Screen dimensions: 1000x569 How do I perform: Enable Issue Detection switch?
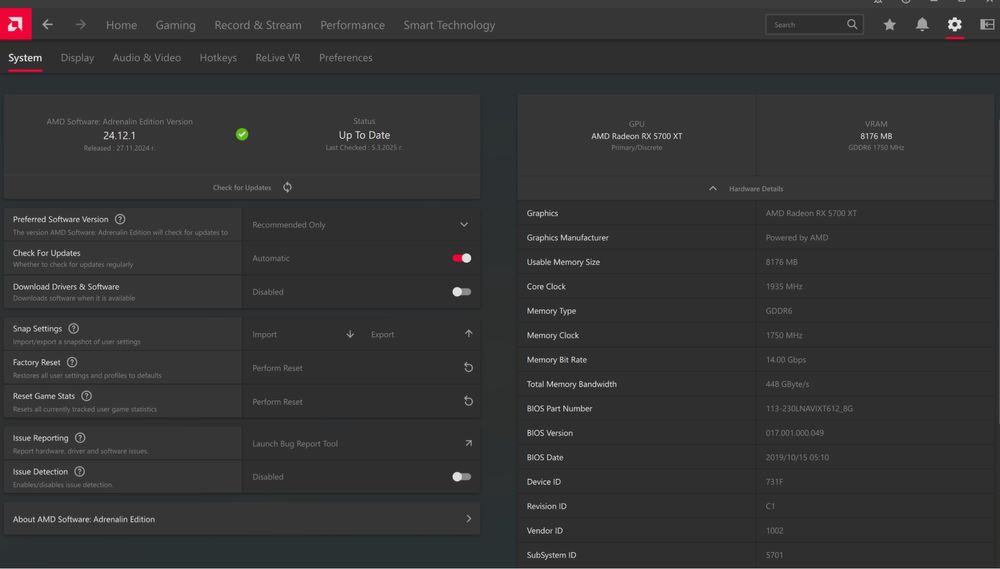coord(462,477)
